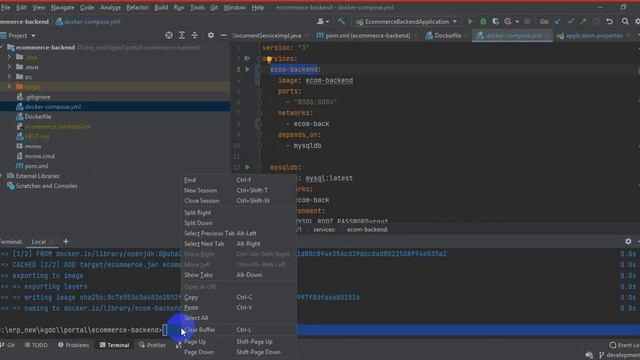Hide the Project tool window
The height and width of the screenshot is (360, 640).
coord(224,36)
